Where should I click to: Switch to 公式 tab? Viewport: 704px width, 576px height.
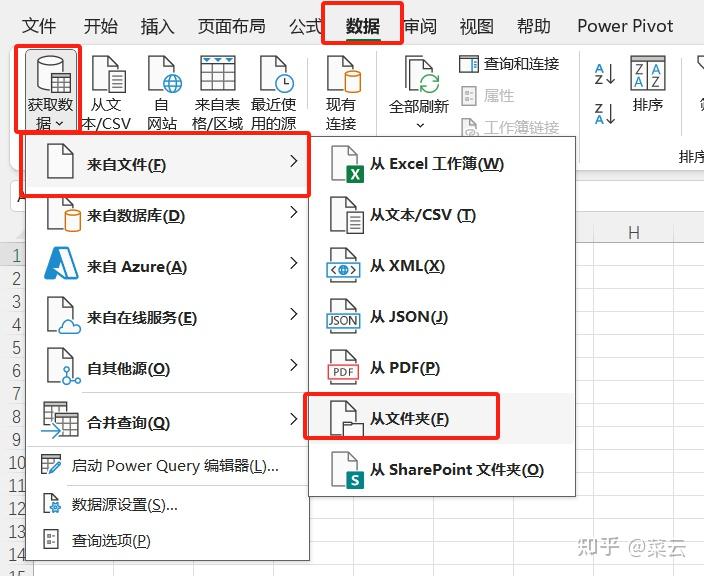305,26
